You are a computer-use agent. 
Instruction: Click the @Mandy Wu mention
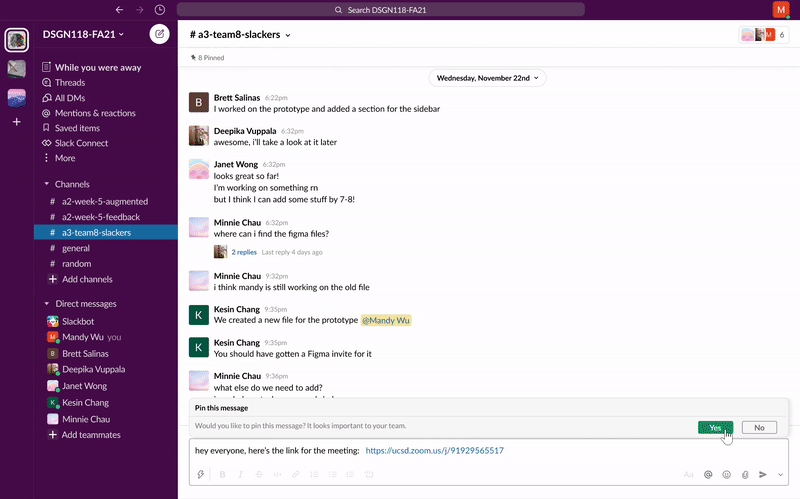(x=386, y=320)
